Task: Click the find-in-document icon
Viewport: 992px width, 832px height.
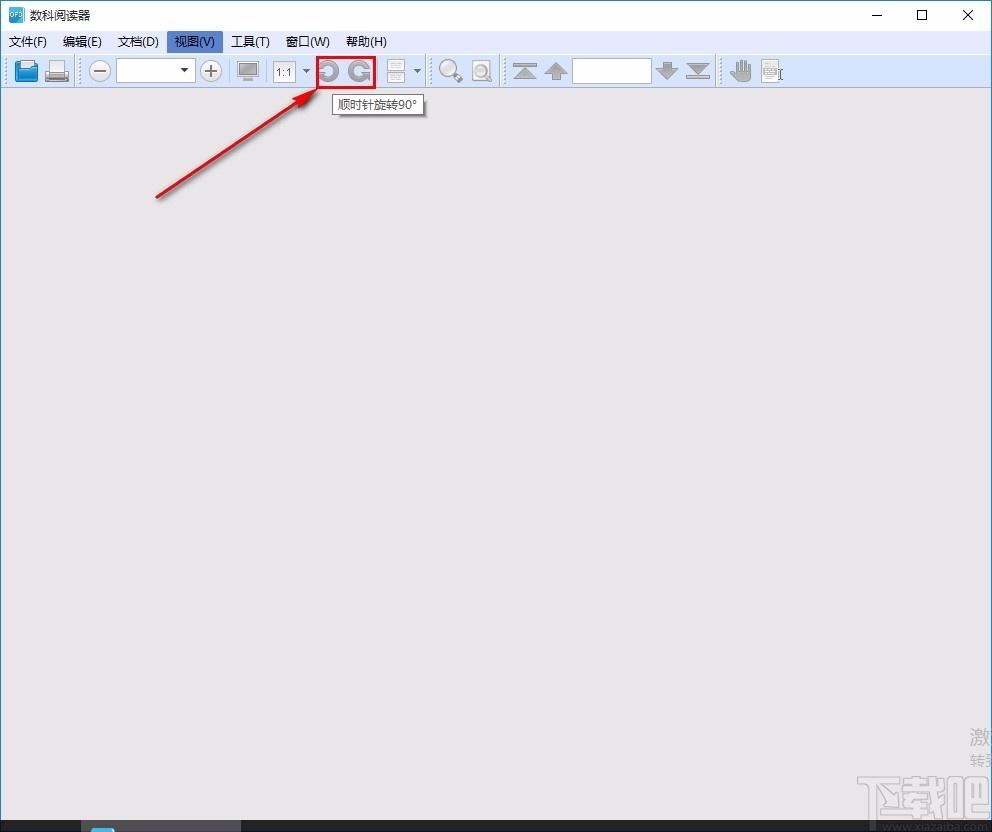Action: tap(482, 71)
